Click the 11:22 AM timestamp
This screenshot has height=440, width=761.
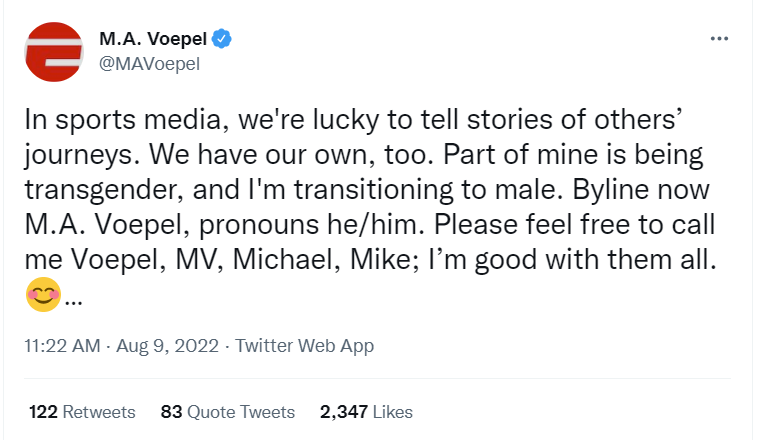tap(62, 346)
